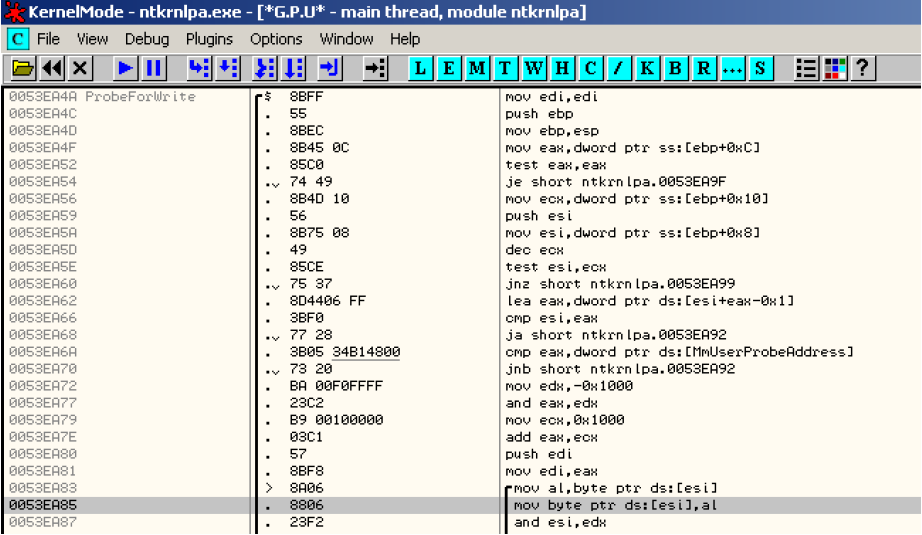This screenshot has height=535, width=922.
Task: Open the Options menu
Action: point(276,39)
